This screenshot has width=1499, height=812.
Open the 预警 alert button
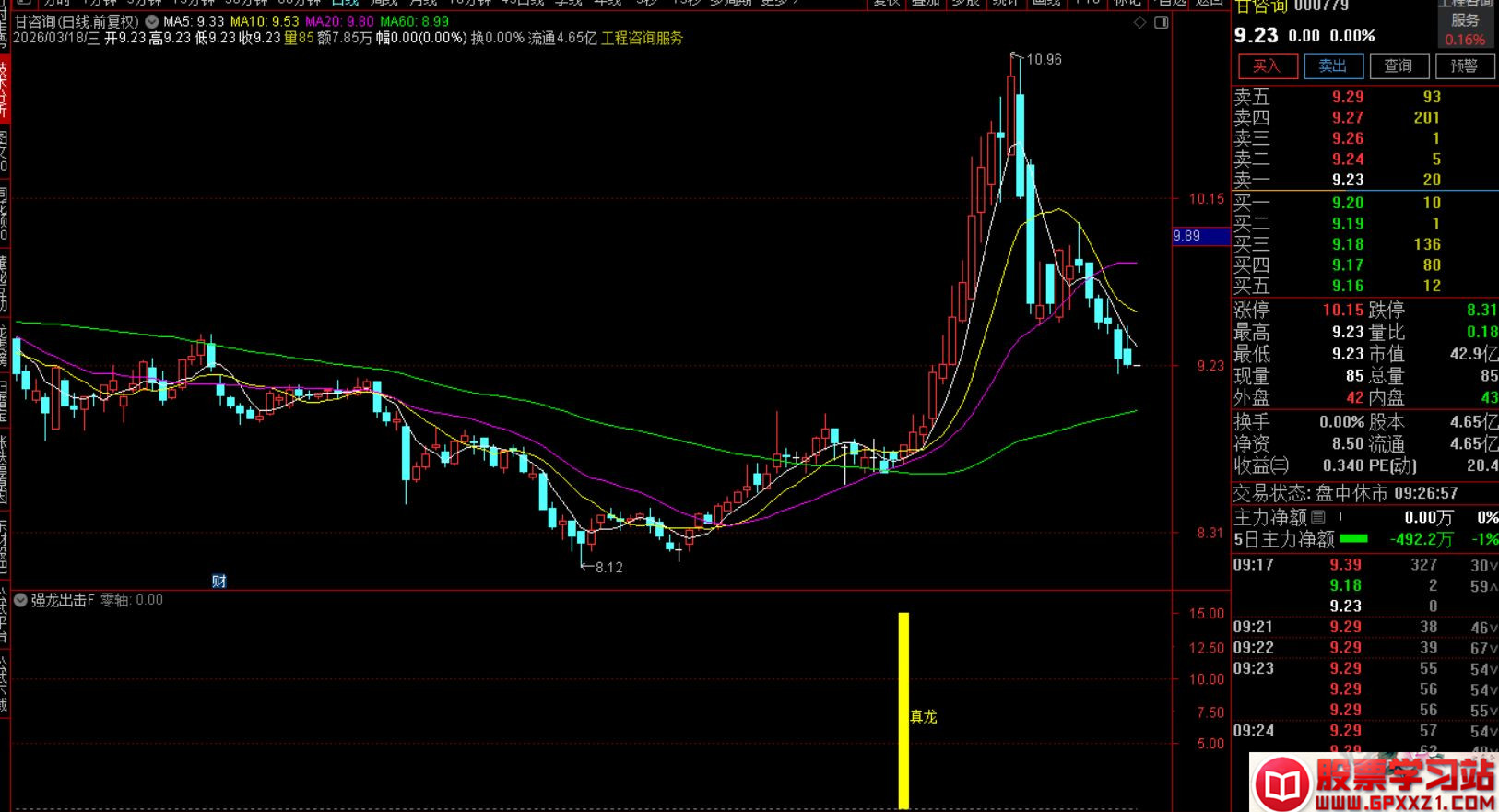pos(1464,66)
